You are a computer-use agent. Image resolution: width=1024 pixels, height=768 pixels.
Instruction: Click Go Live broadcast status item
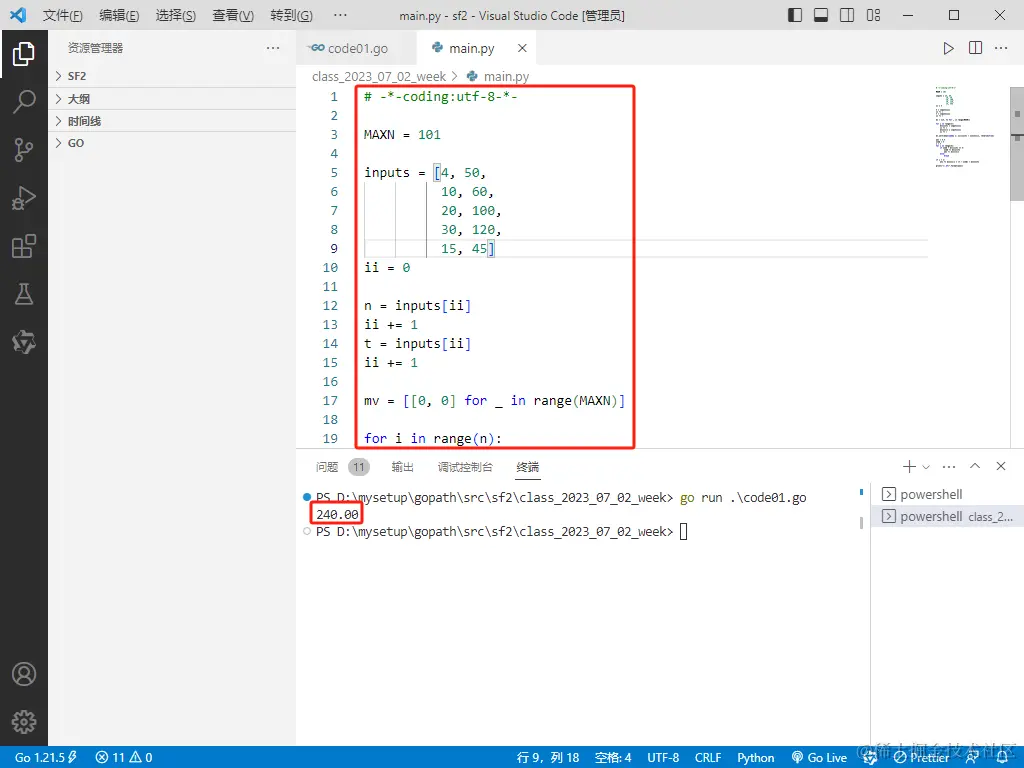pos(820,757)
